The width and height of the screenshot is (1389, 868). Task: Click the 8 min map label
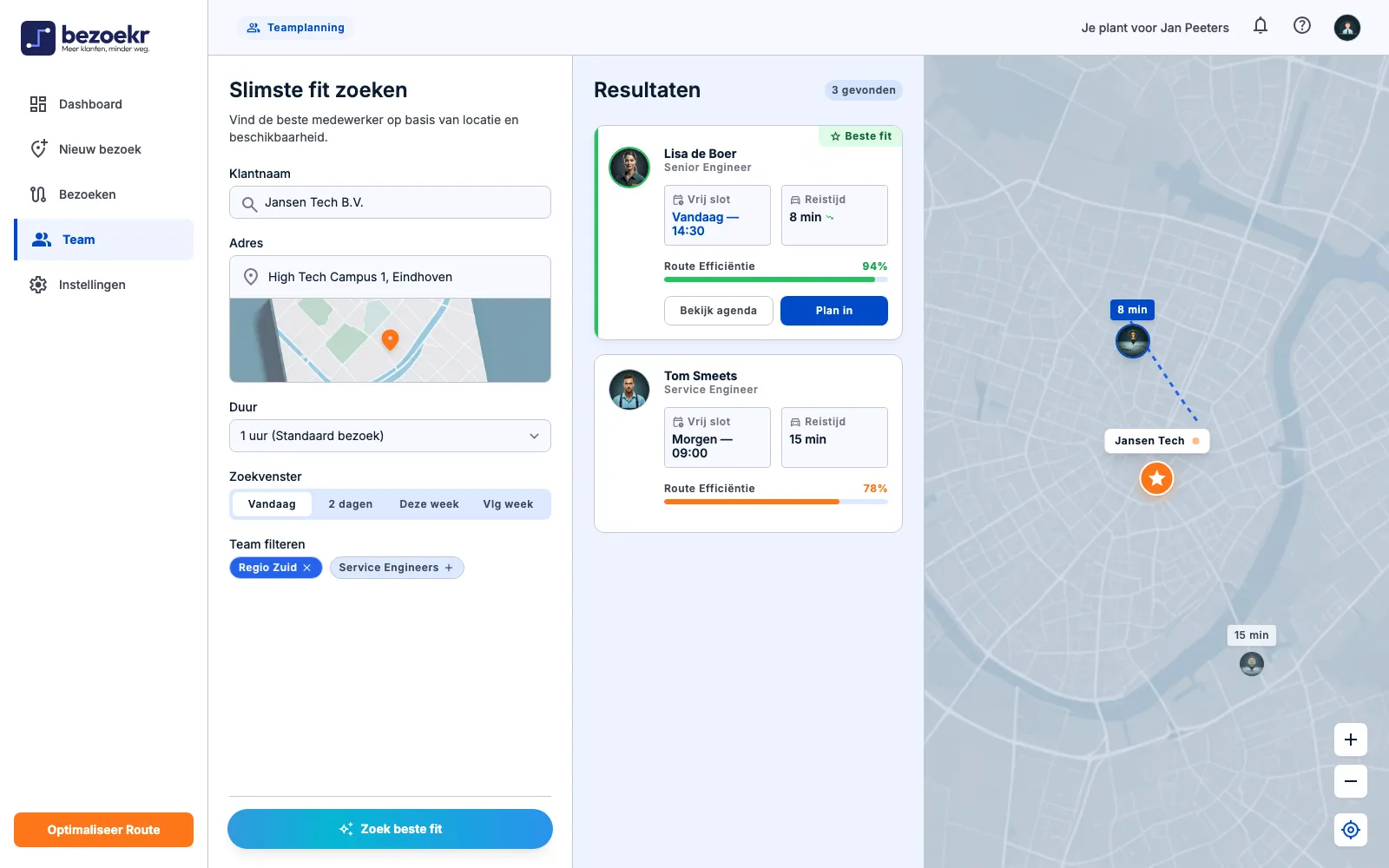point(1132,310)
